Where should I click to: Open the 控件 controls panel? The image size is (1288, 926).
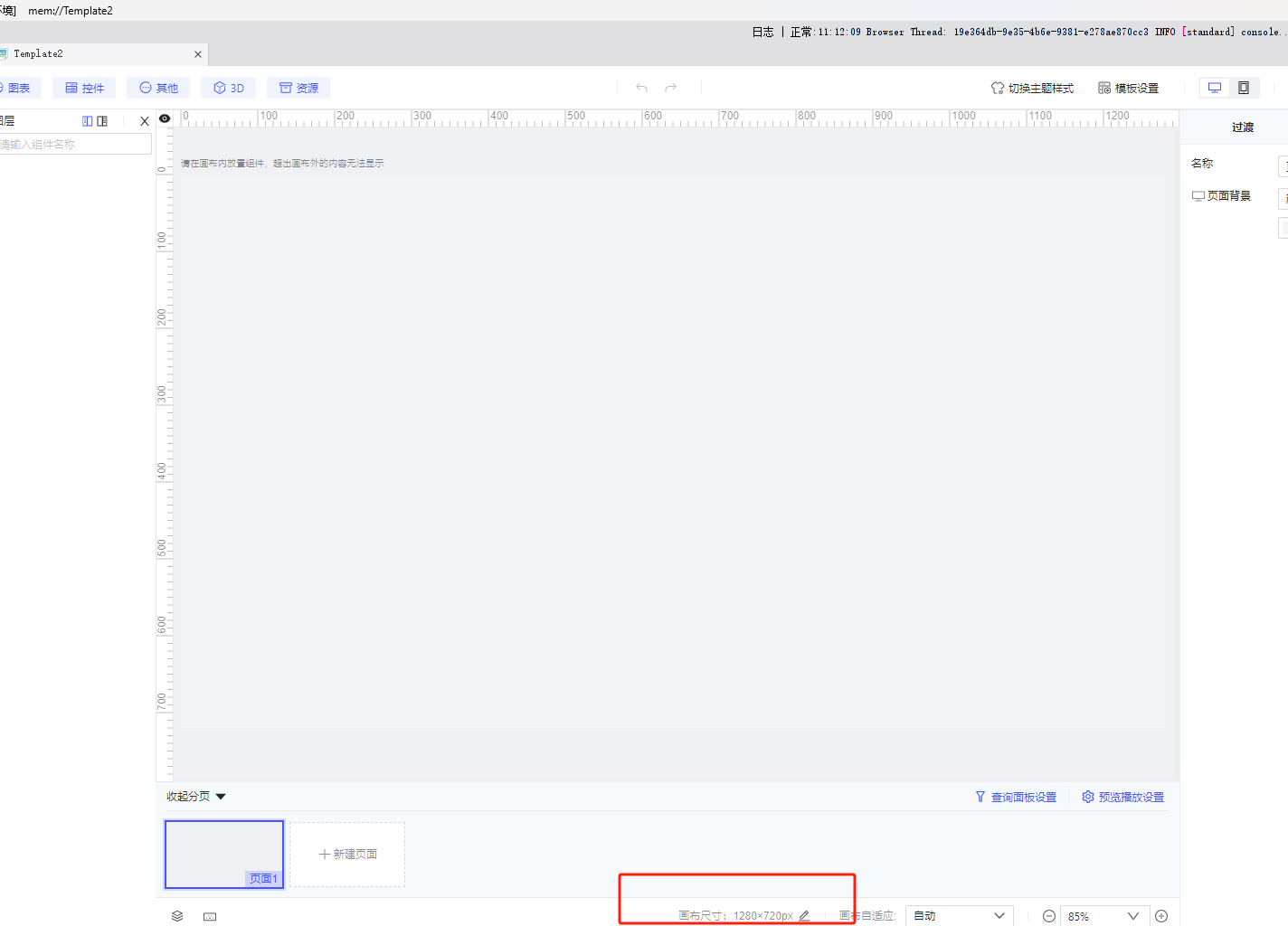84,88
